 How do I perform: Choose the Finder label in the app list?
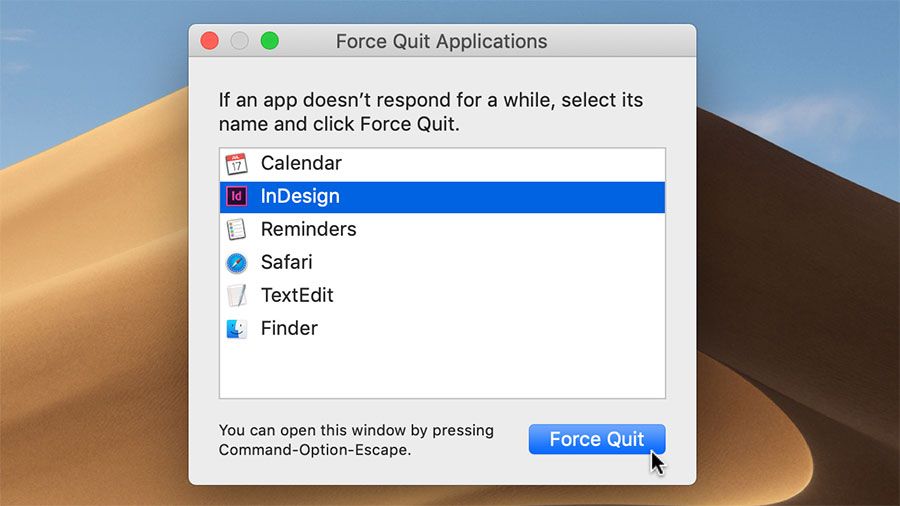click(x=289, y=328)
